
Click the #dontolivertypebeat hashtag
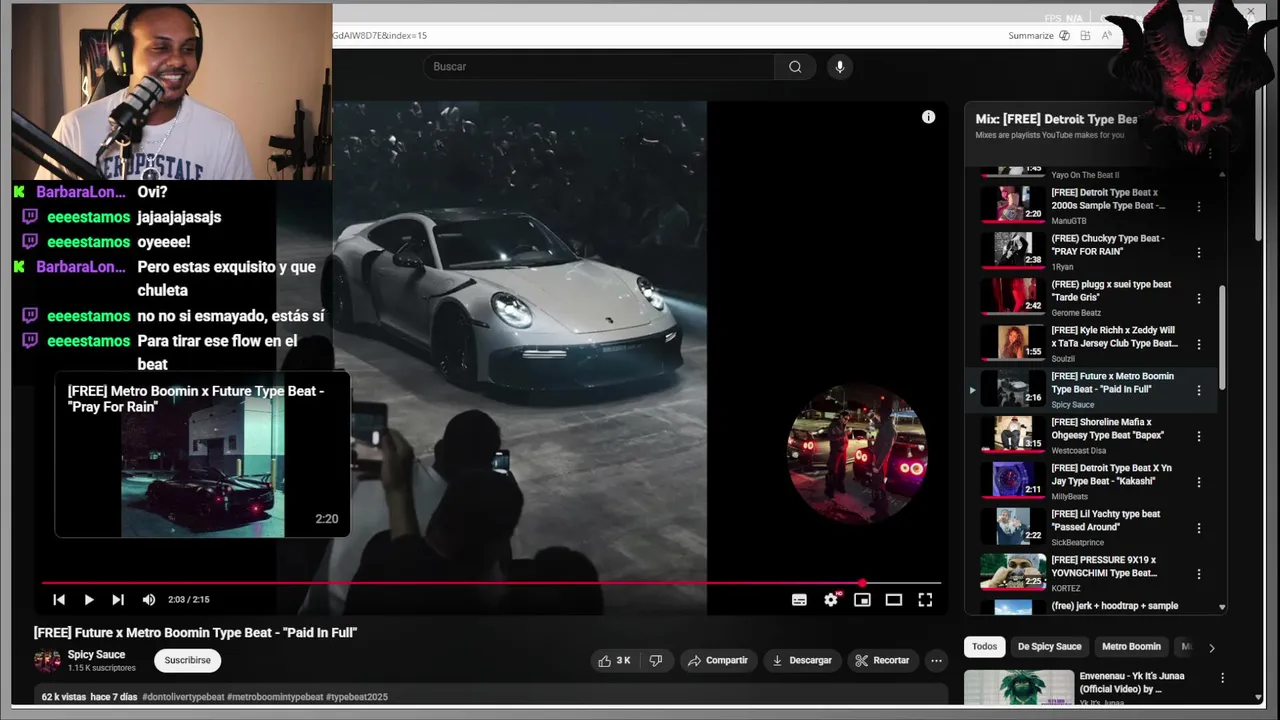click(x=183, y=697)
